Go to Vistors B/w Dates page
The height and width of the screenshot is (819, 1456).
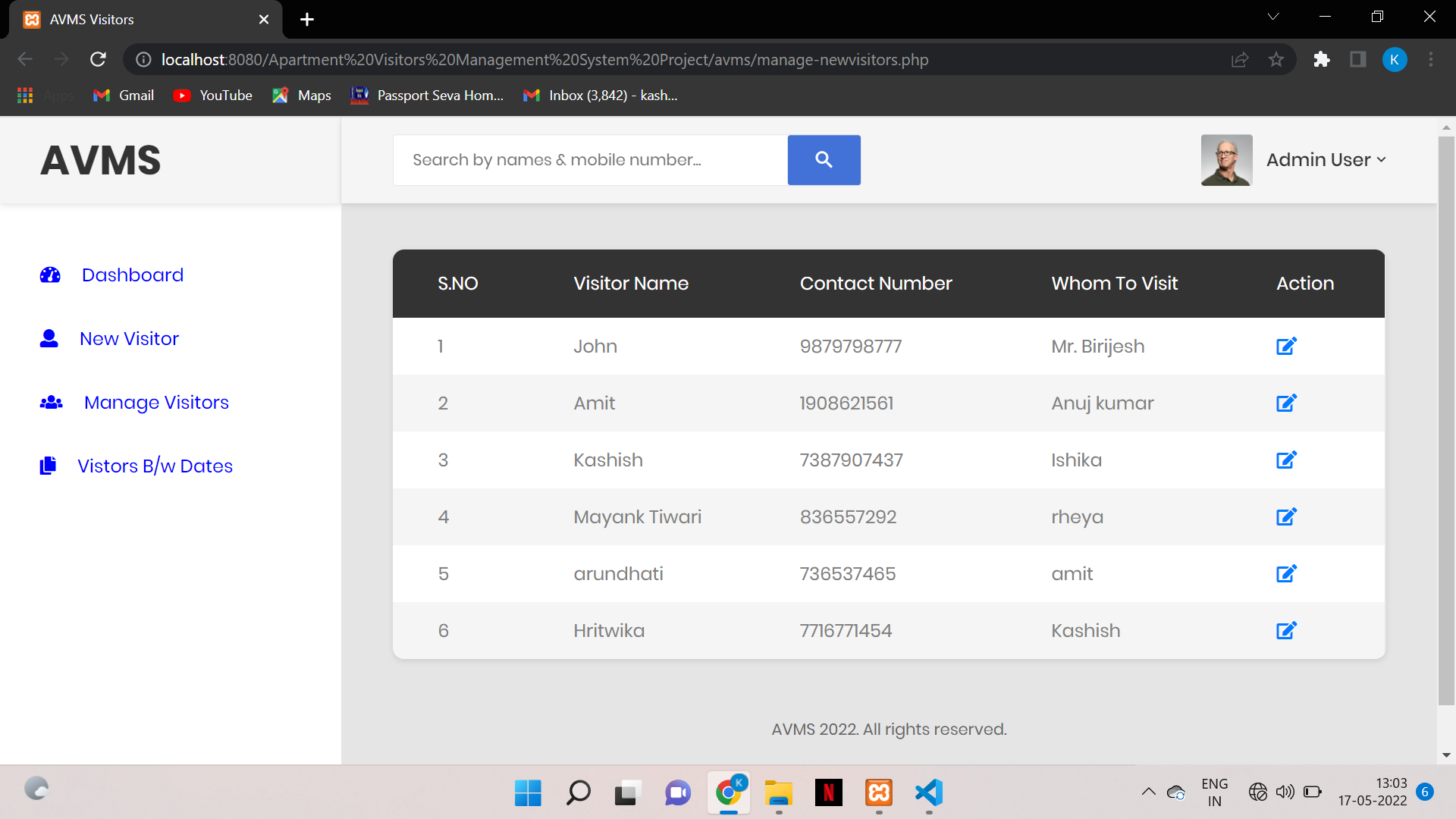coord(155,466)
